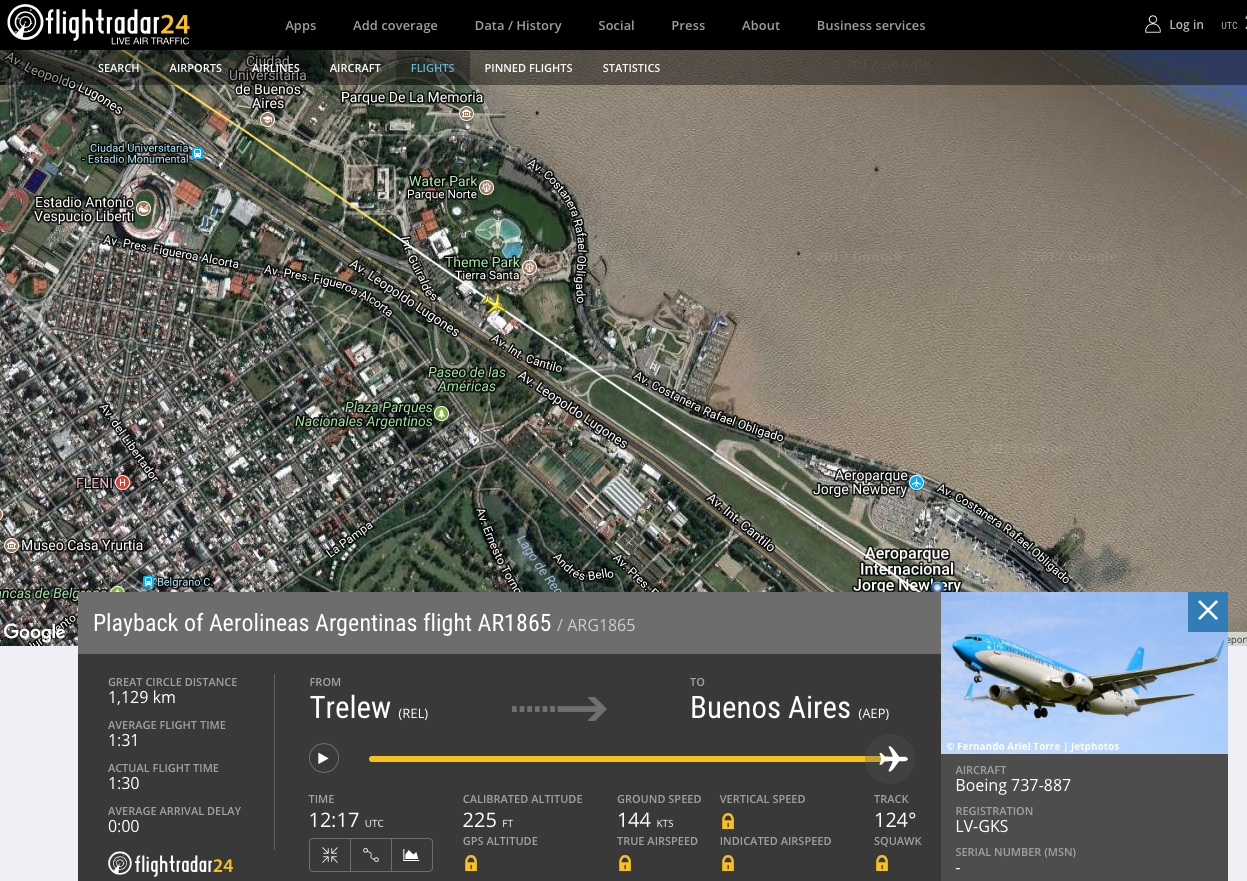
Task: Play the flight playback
Action: click(323, 758)
